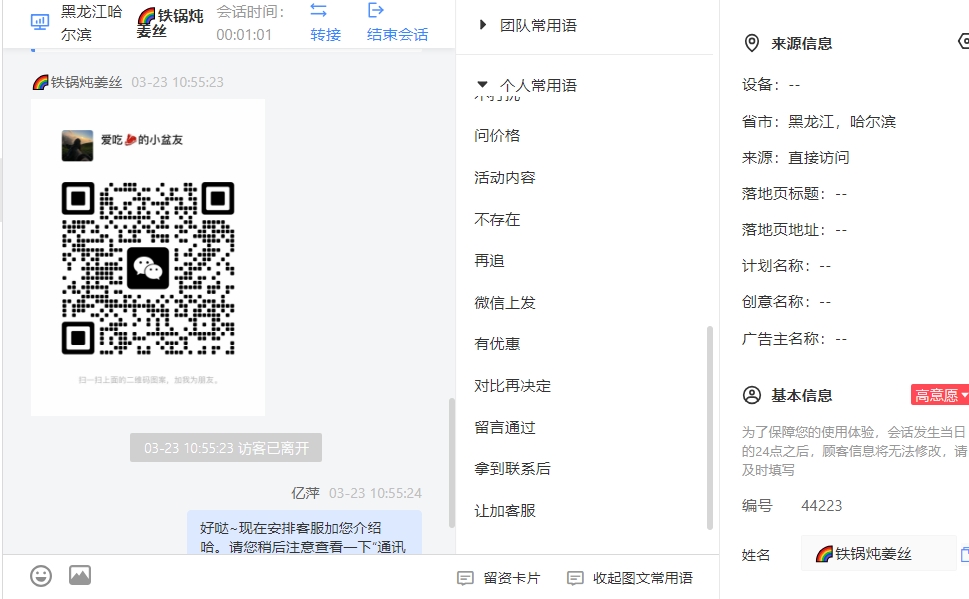Select quick phrase 拿到联系后
The width and height of the screenshot is (969, 599).
(512, 469)
